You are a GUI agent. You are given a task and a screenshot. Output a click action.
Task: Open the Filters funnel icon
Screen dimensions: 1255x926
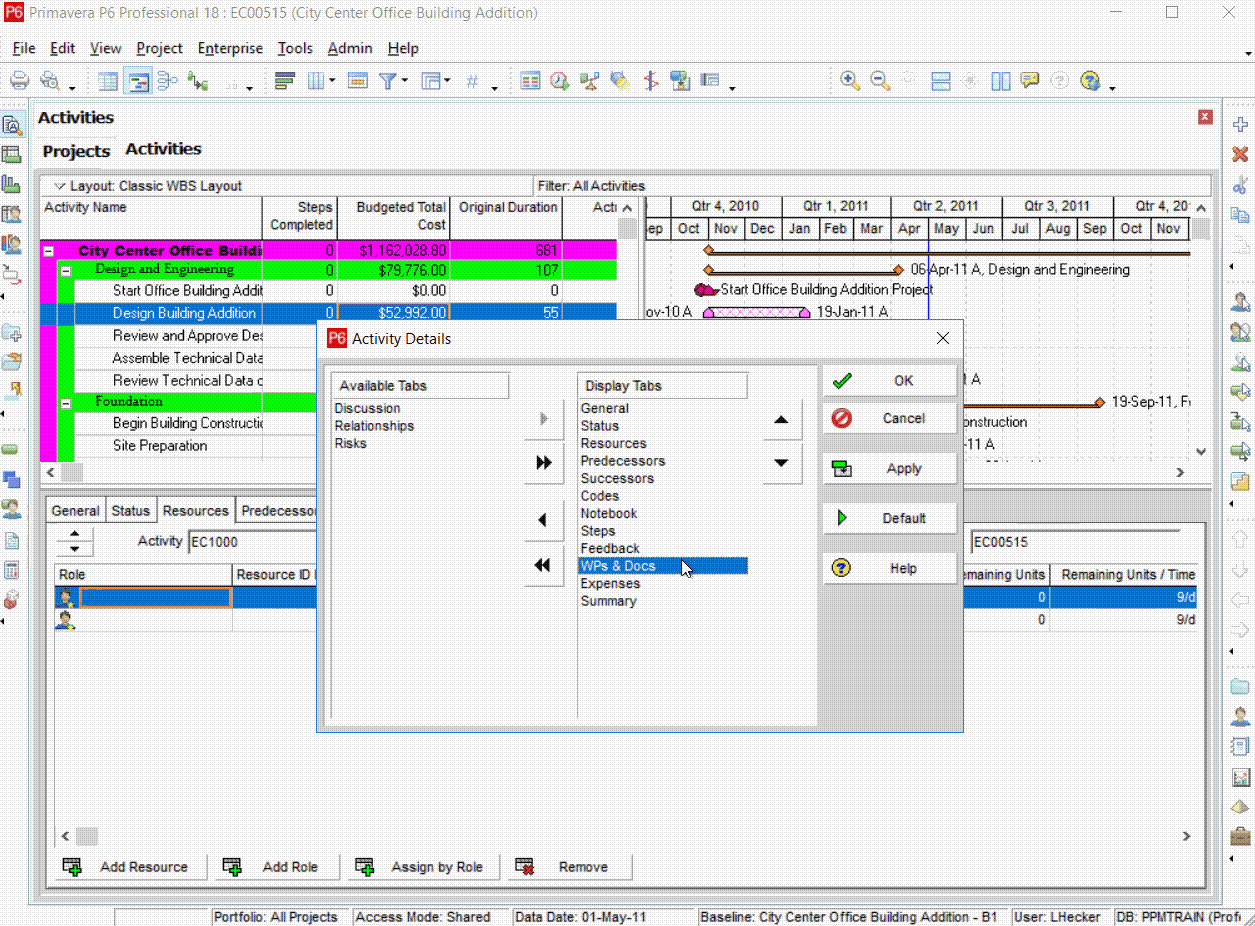point(388,80)
